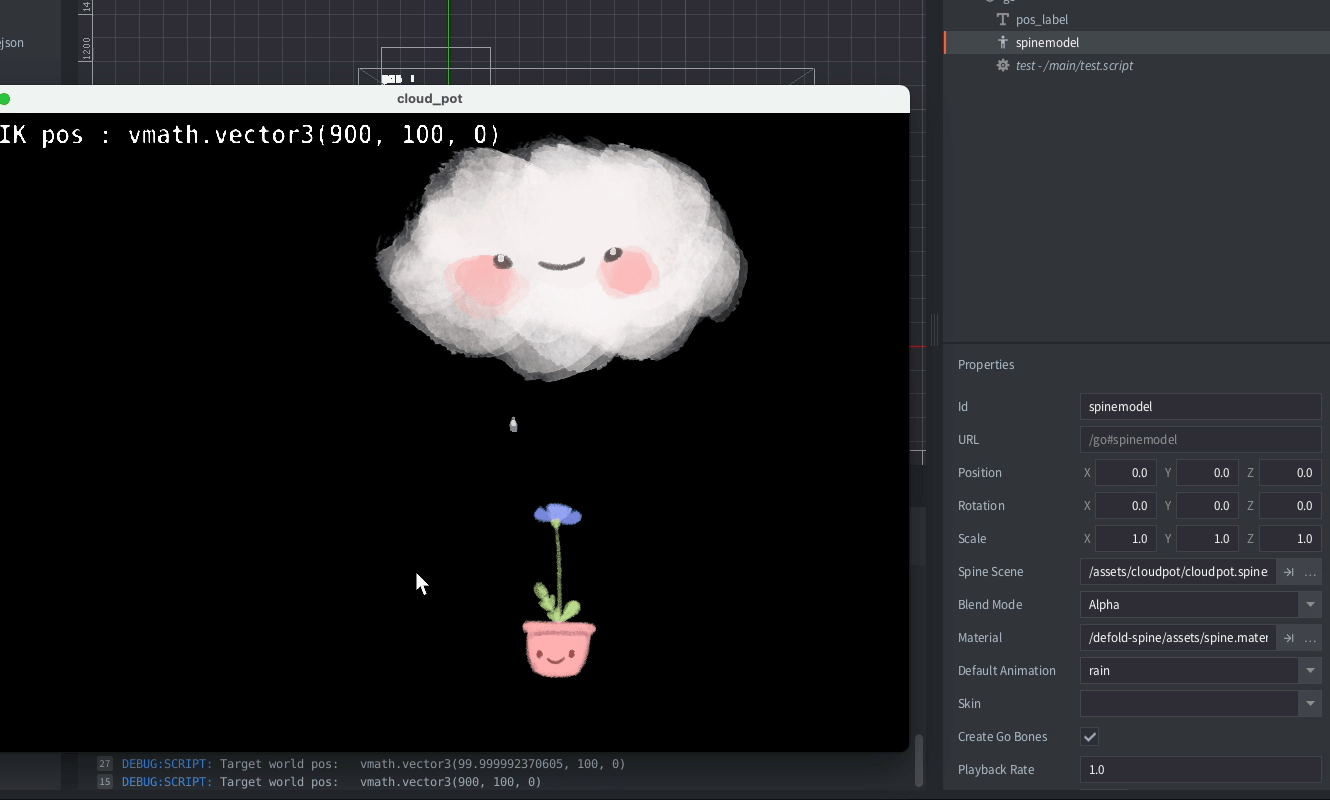Click the spinemodel figure icon in outline
This screenshot has width=1330, height=800.
[1003, 43]
